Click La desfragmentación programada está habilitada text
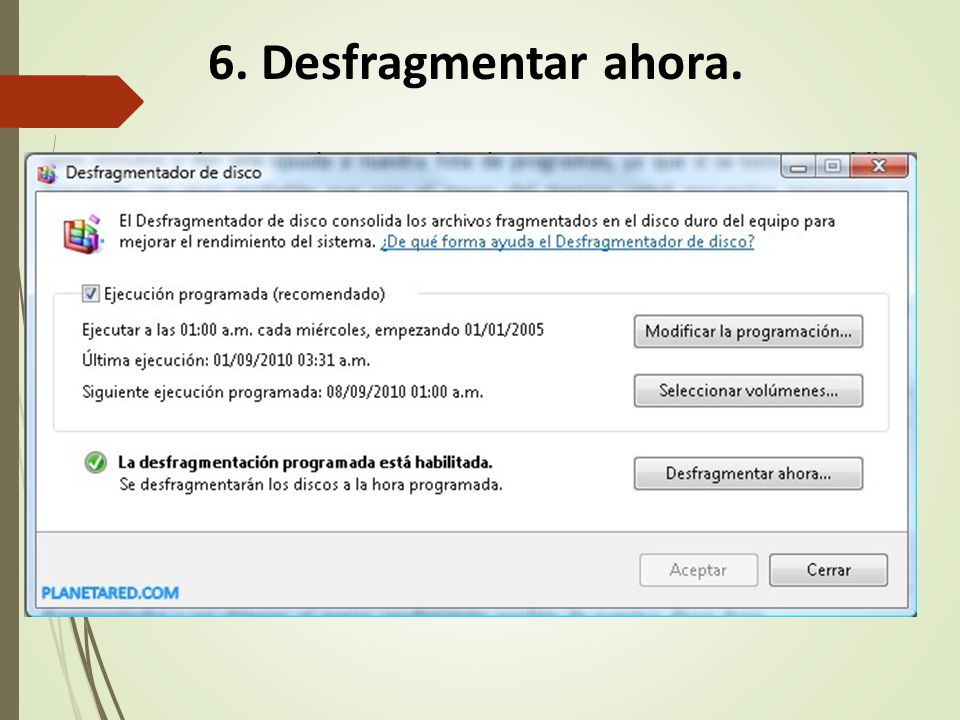This screenshot has height=720, width=960. tap(305, 462)
